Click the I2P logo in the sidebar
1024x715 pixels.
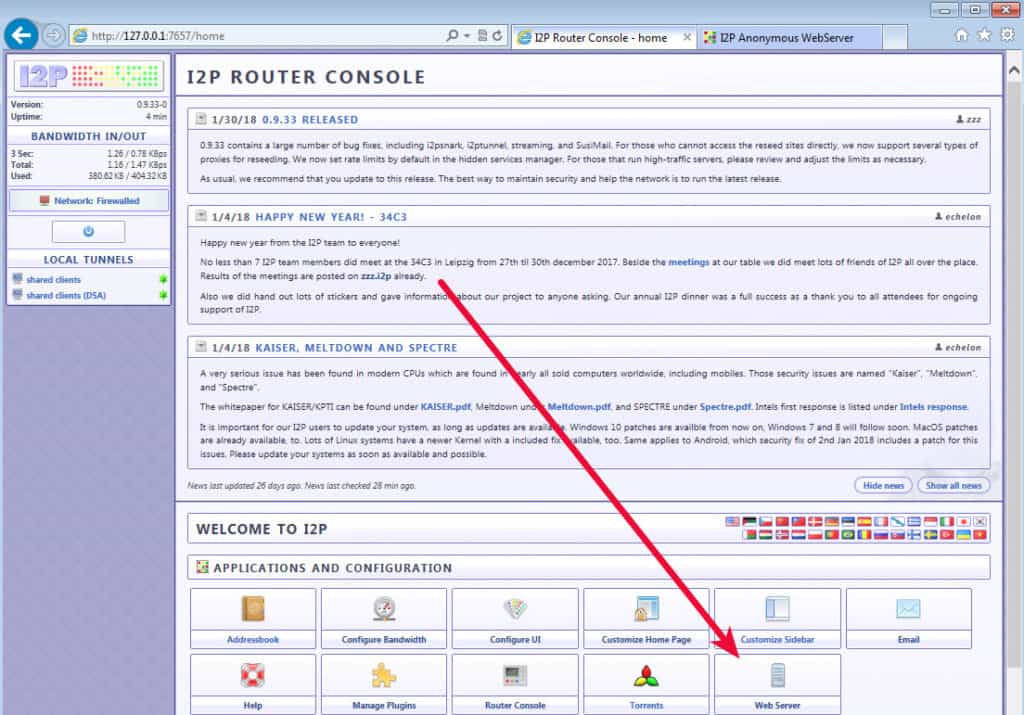(x=89, y=76)
